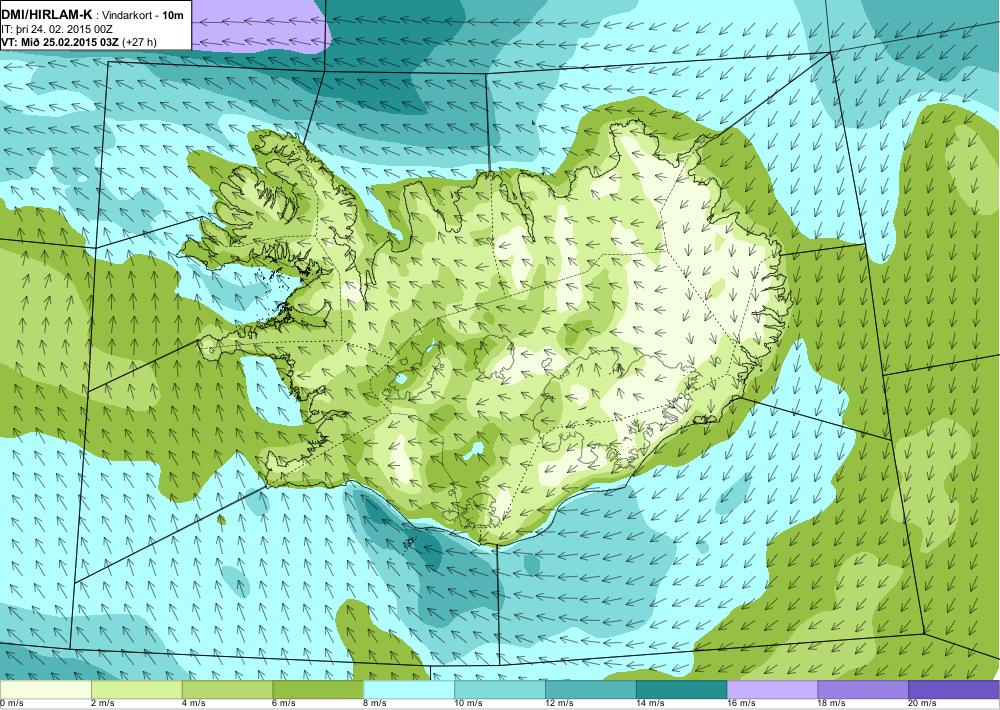Viewport: 1000px width, 710px height.
Task: Click the "18 m/s" legend label
Action: pos(832,704)
